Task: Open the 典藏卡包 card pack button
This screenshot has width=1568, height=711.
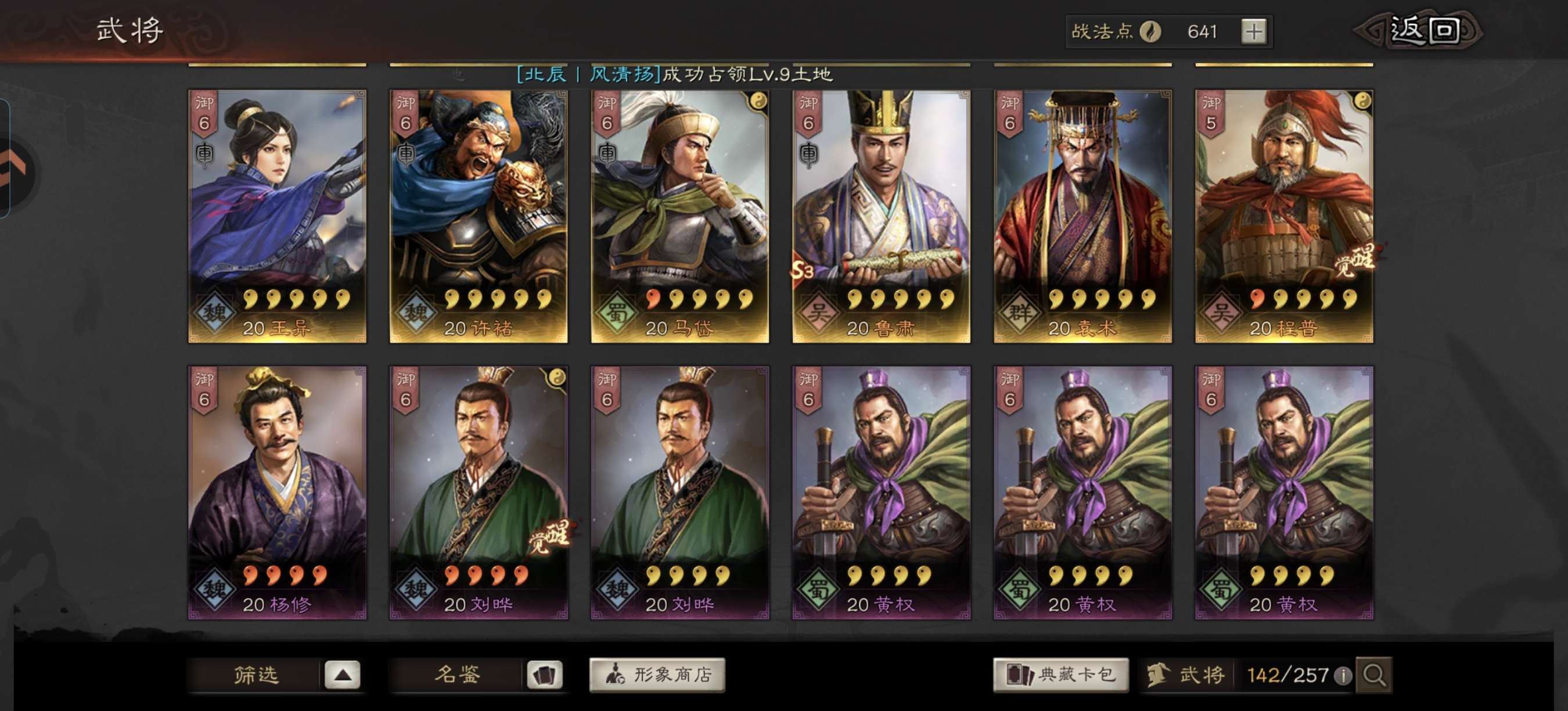Action: tap(1060, 675)
